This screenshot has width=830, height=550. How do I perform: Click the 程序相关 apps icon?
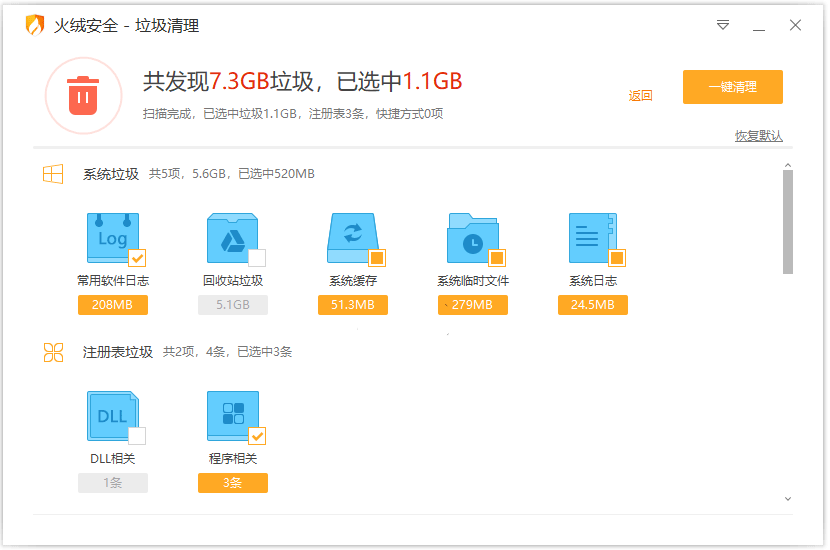click(232, 416)
